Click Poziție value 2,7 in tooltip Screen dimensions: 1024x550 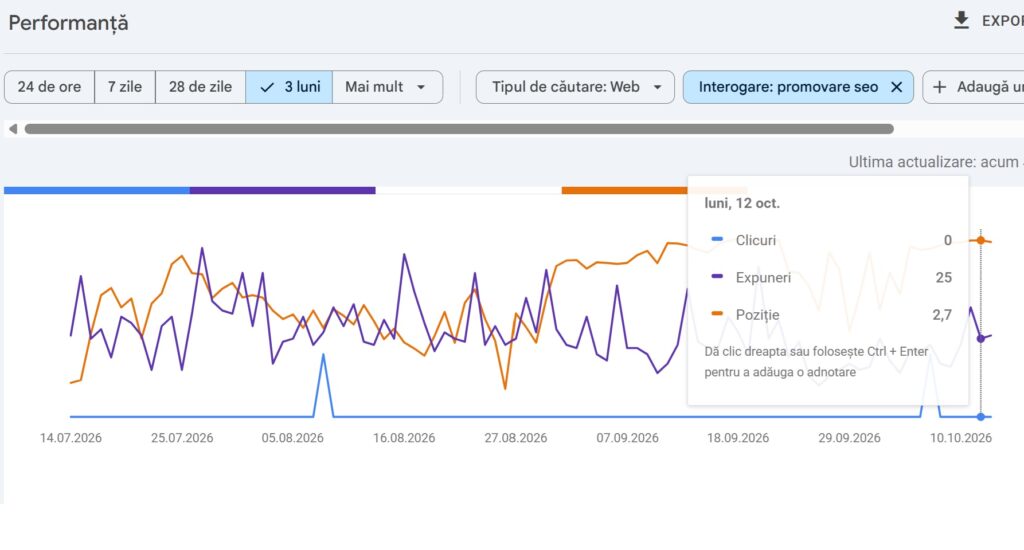click(x=942, y=315)
